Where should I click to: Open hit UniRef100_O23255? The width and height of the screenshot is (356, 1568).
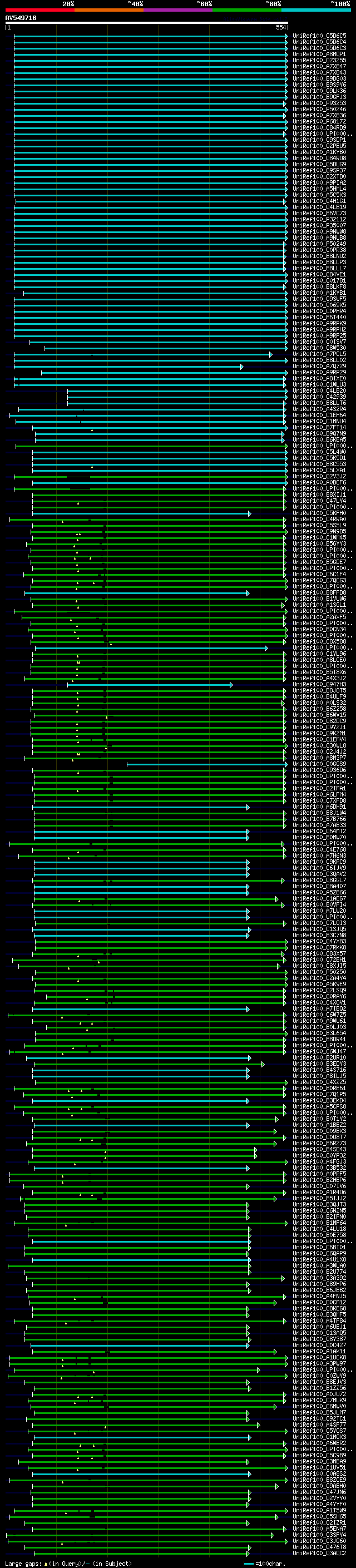(x=319, y=61)
